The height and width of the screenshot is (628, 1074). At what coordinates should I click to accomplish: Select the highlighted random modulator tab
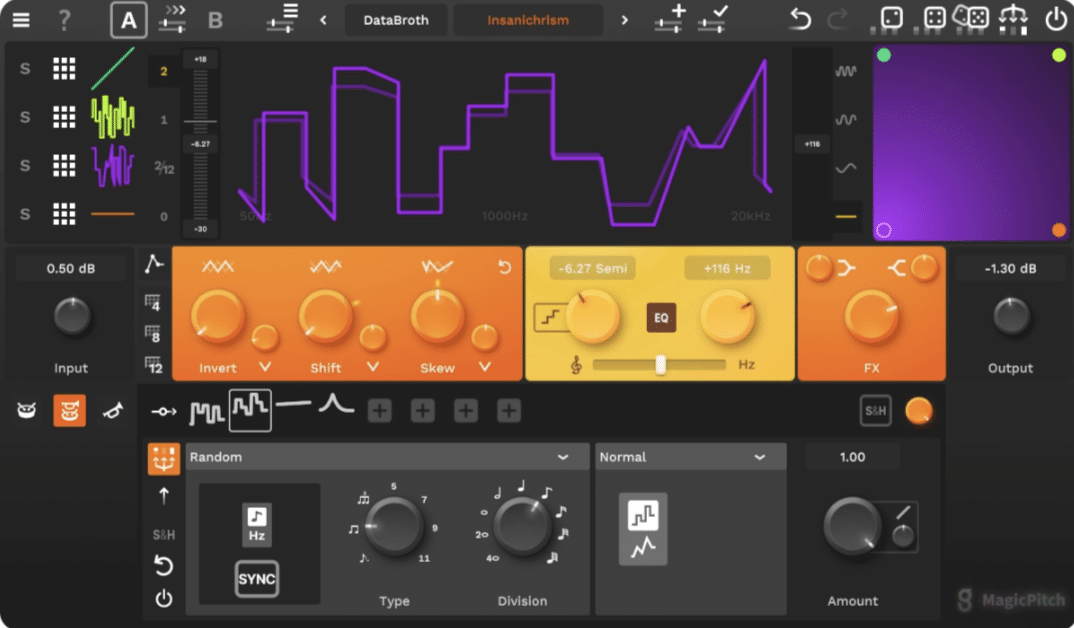[x=250, y=410]
